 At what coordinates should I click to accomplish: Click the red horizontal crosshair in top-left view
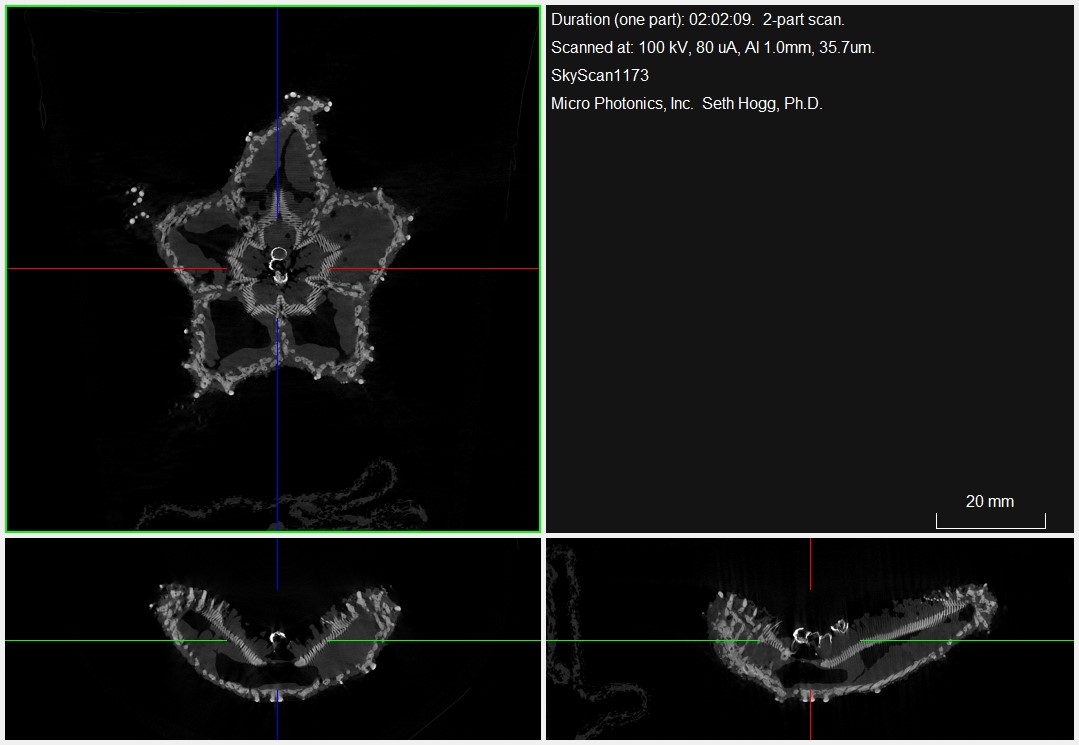(x=90, y=269)
